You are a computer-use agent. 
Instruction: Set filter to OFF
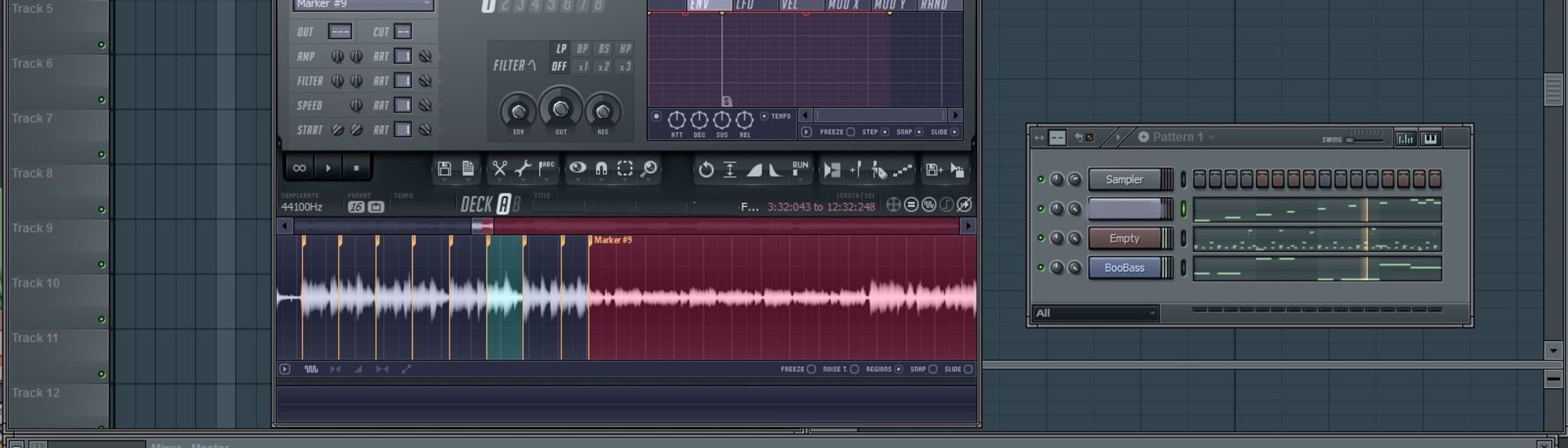tap(560, 66)
